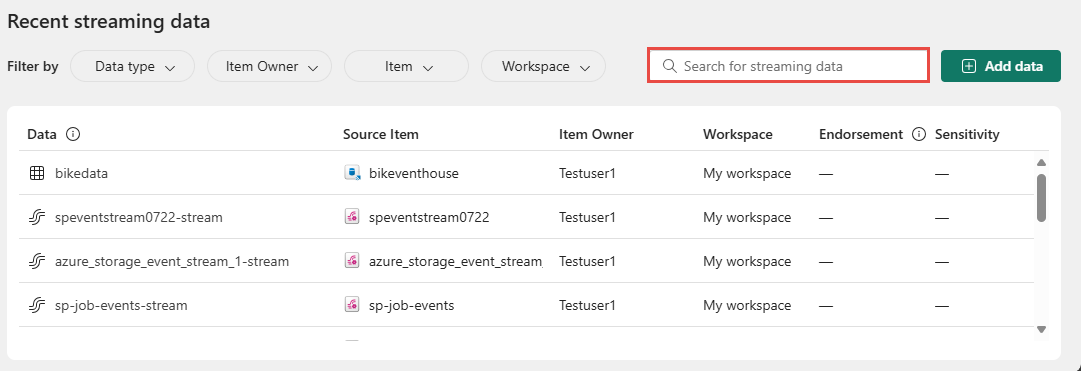Click the eventstream icon next to sp-job-events
The image size is (1081, 371).
point(352,305)
